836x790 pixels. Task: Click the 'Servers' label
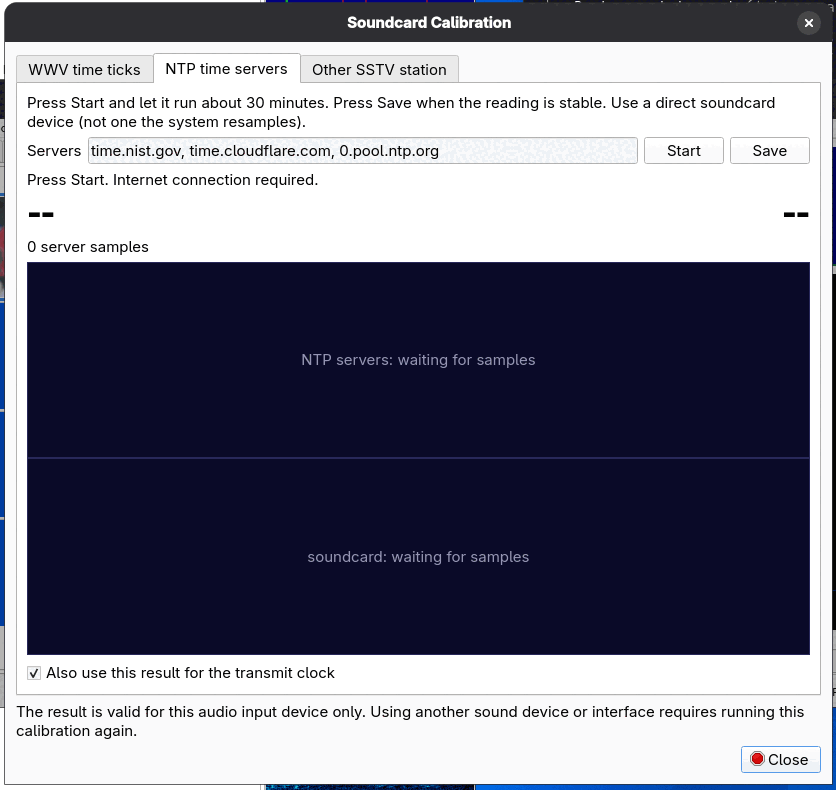click(x=54, y=151)
